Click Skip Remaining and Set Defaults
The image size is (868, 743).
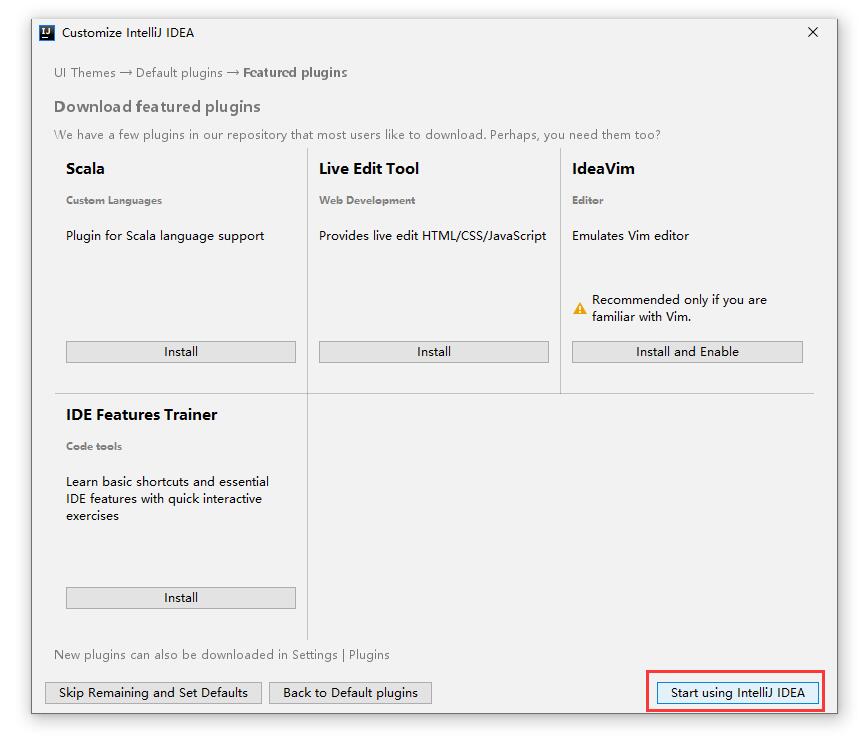153,693
